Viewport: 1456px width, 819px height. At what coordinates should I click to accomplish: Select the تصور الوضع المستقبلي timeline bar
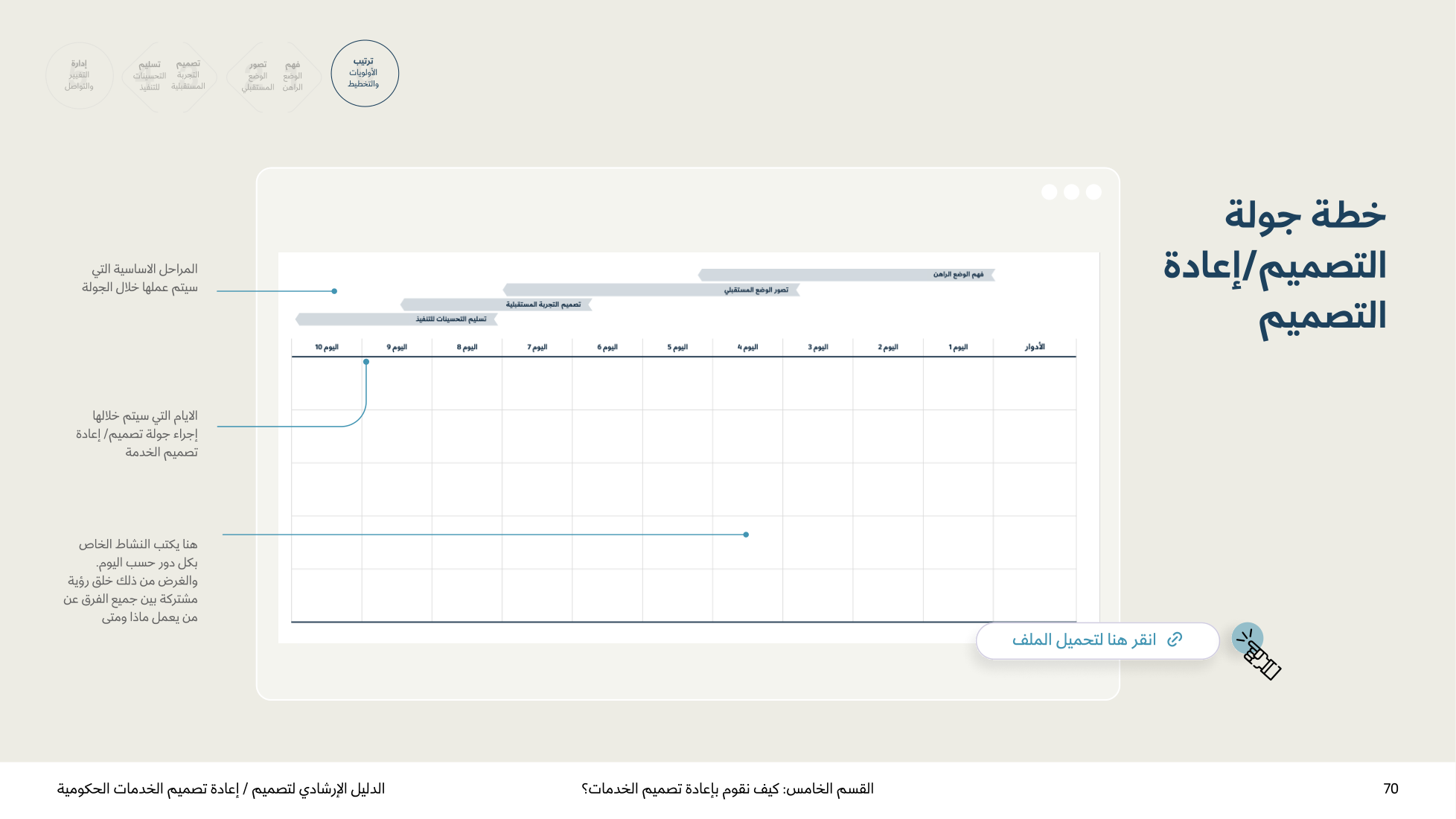tap(651, 290)
